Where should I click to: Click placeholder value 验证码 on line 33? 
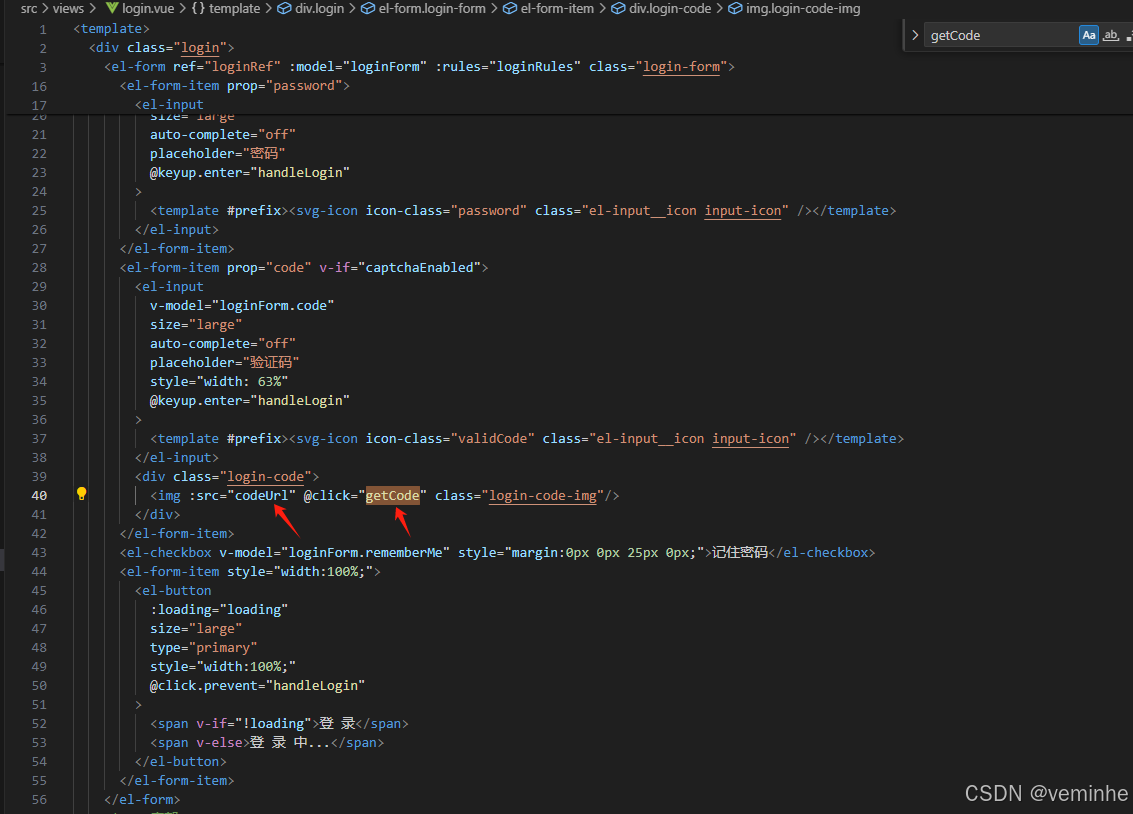(x=271, y=363)
